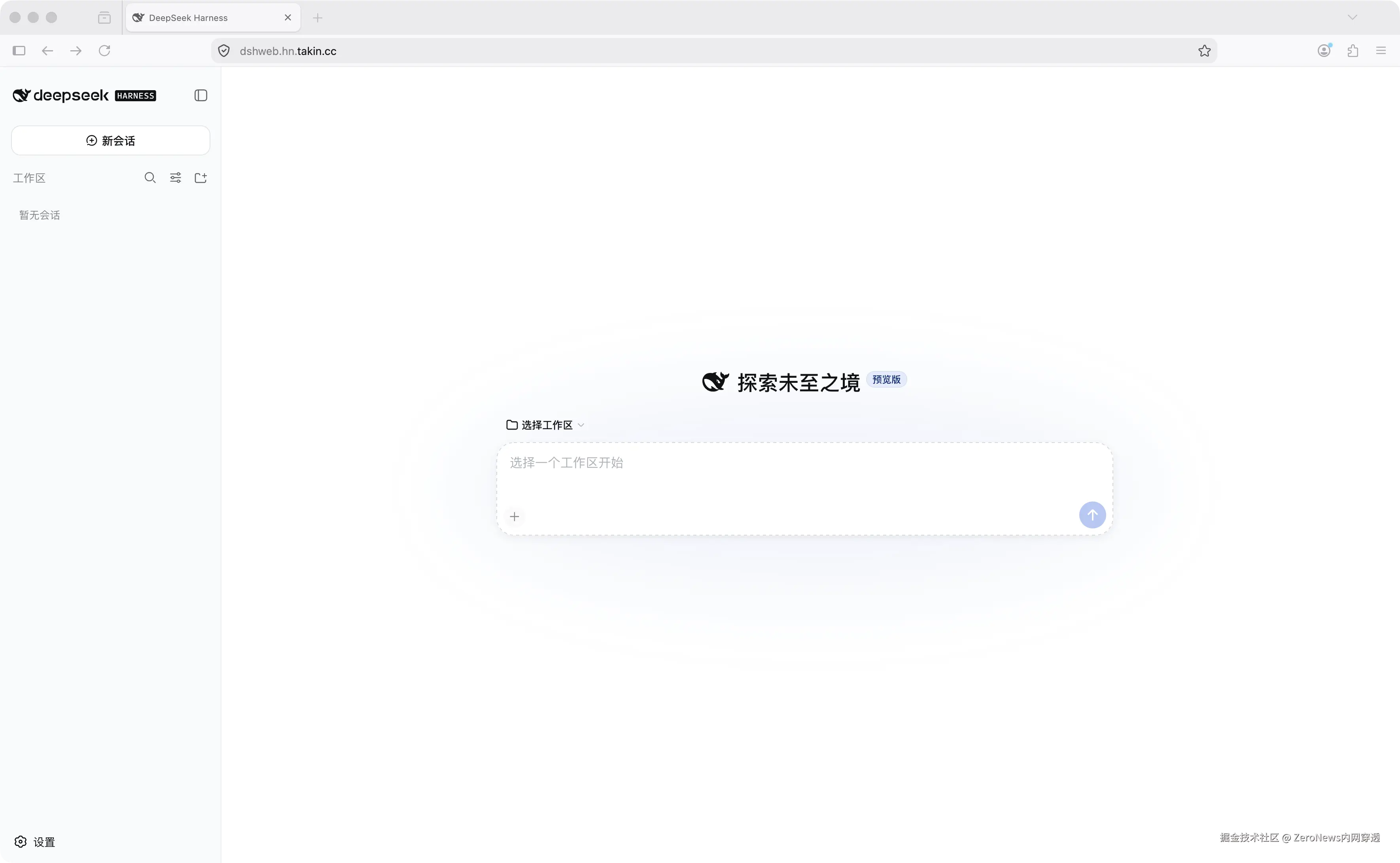Click the 工作区 section label

click(29, 178)
